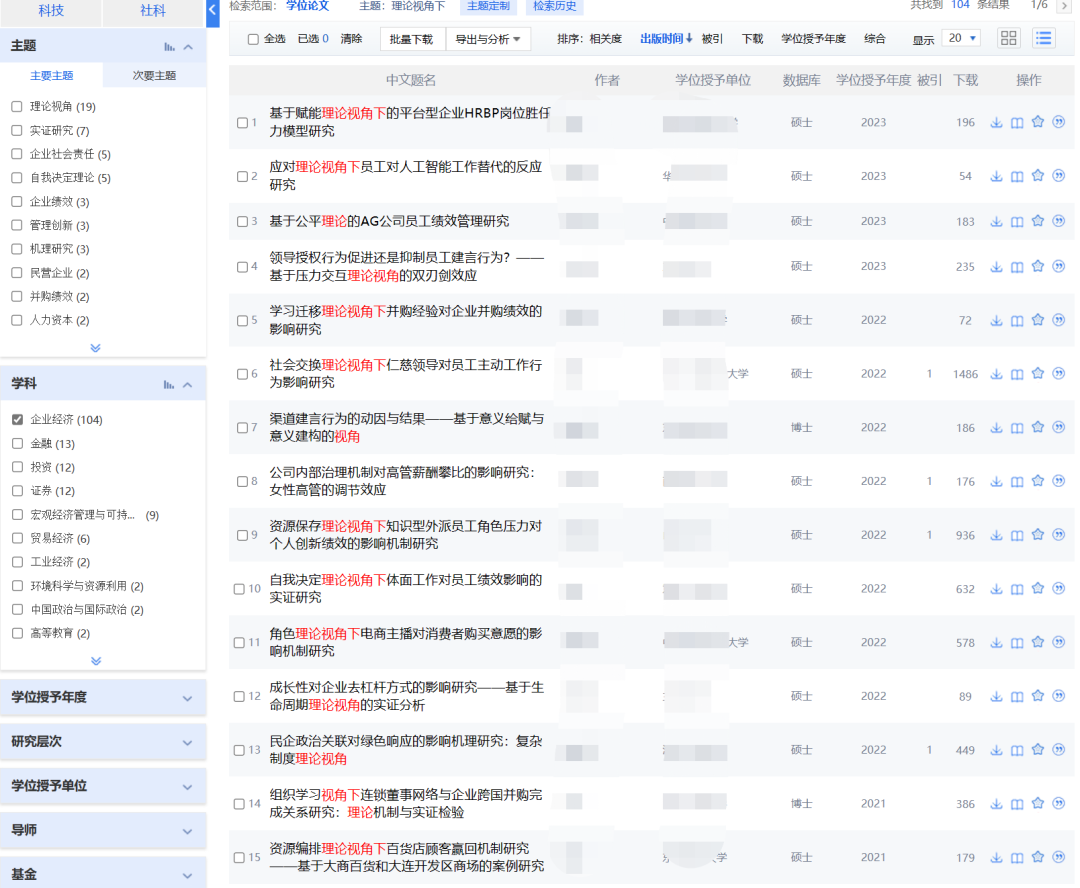Click the 批量下载 button
The height and width of the screenshot is (888, 1080).
click(411, 39)
